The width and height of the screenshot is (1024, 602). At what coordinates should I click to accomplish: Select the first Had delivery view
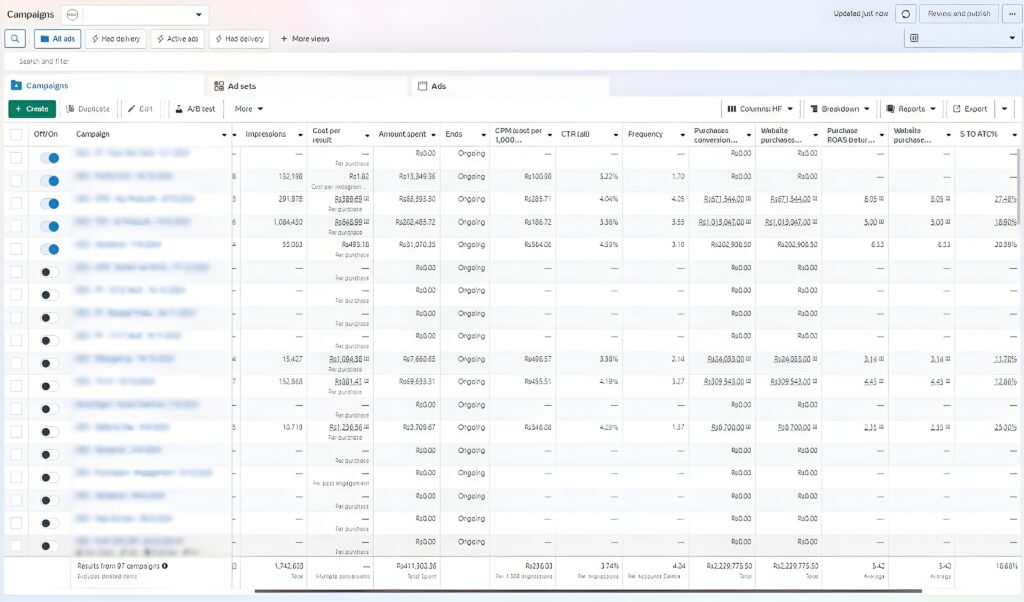[x=116, y=39]
